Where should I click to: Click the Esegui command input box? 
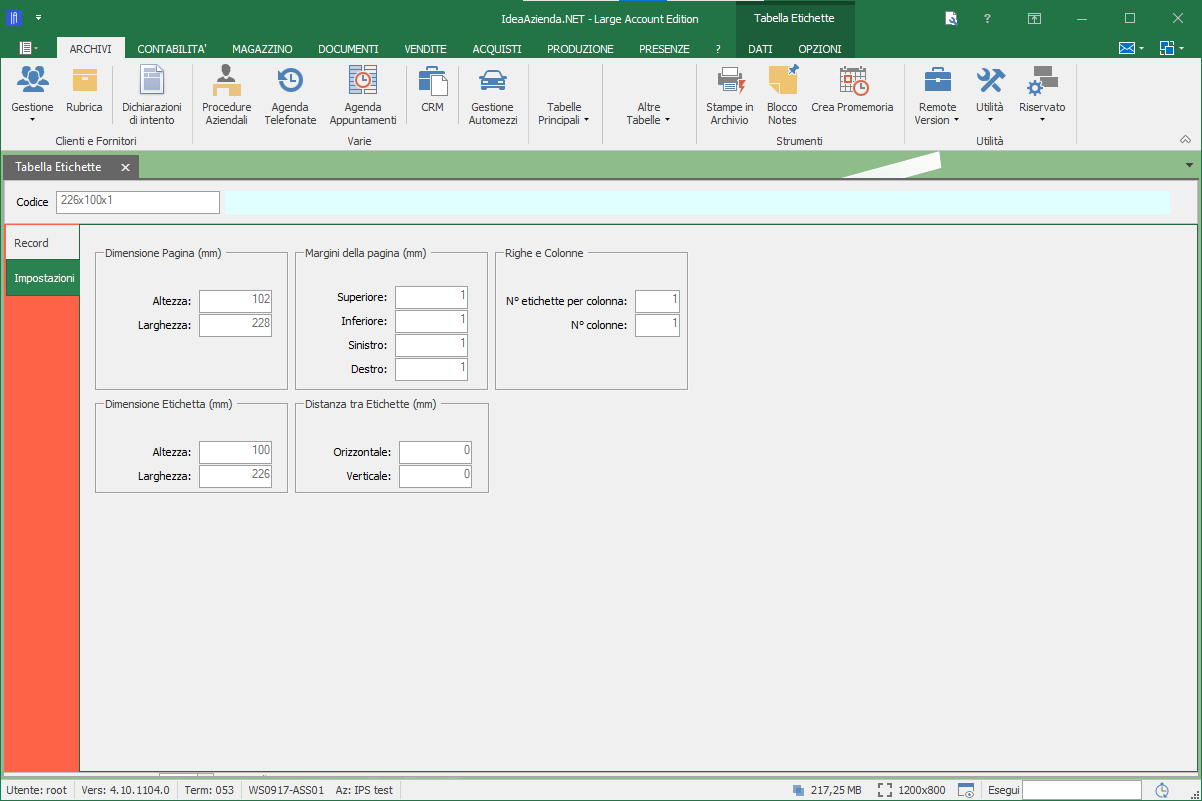click(1081, 790)
